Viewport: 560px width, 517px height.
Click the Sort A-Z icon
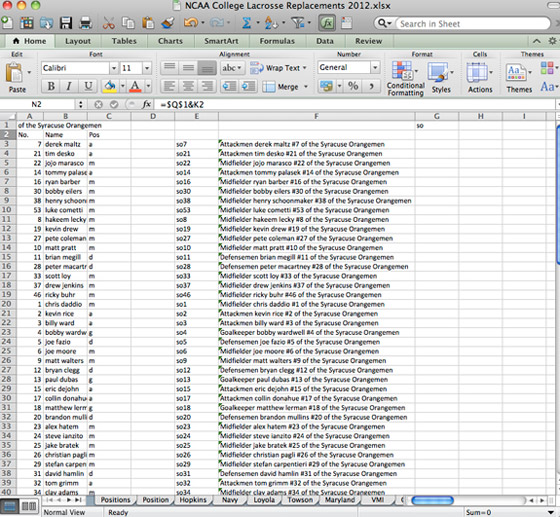271,23
